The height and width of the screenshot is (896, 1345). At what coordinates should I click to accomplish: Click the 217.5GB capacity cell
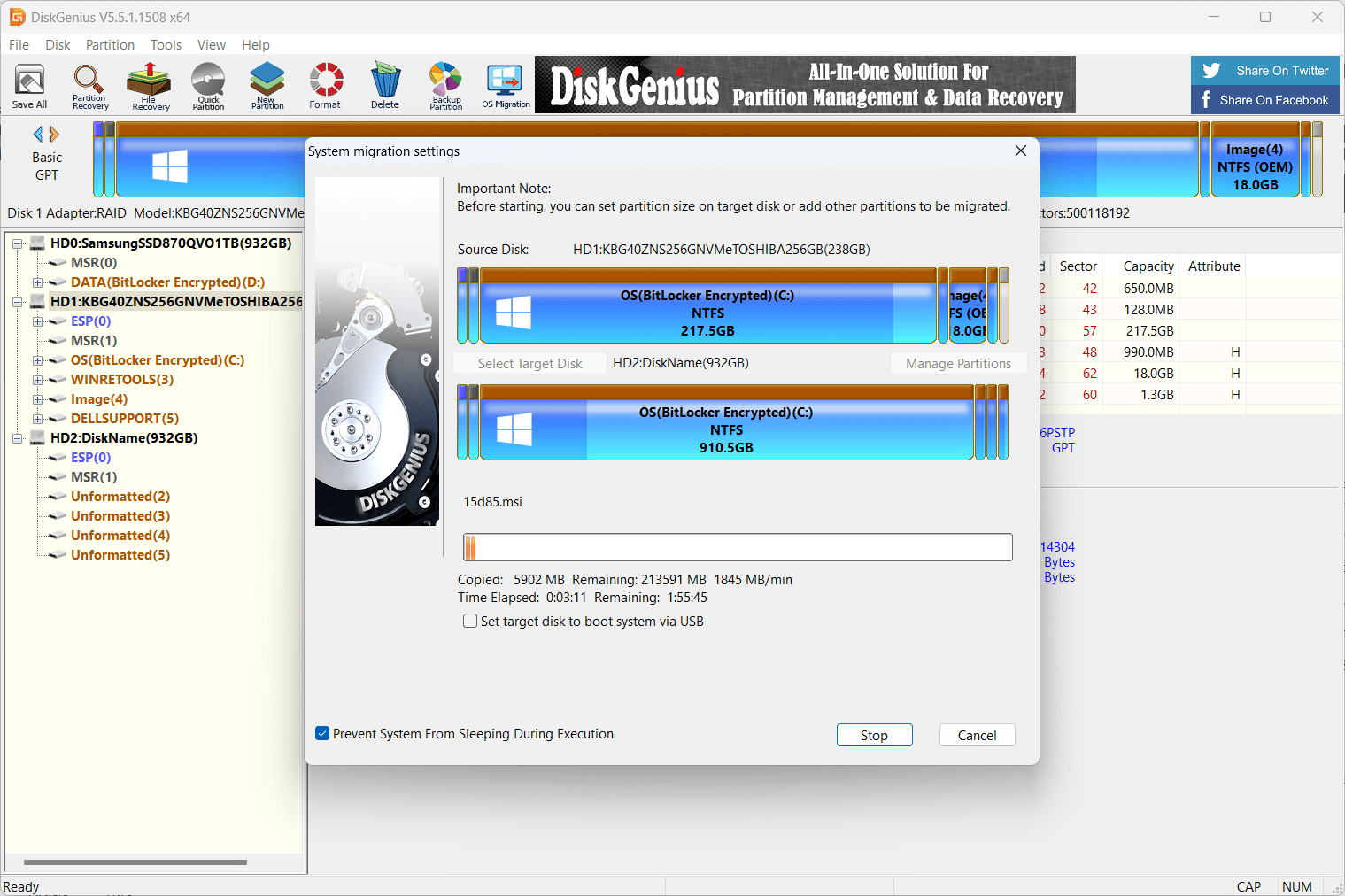pos(1150,330)
